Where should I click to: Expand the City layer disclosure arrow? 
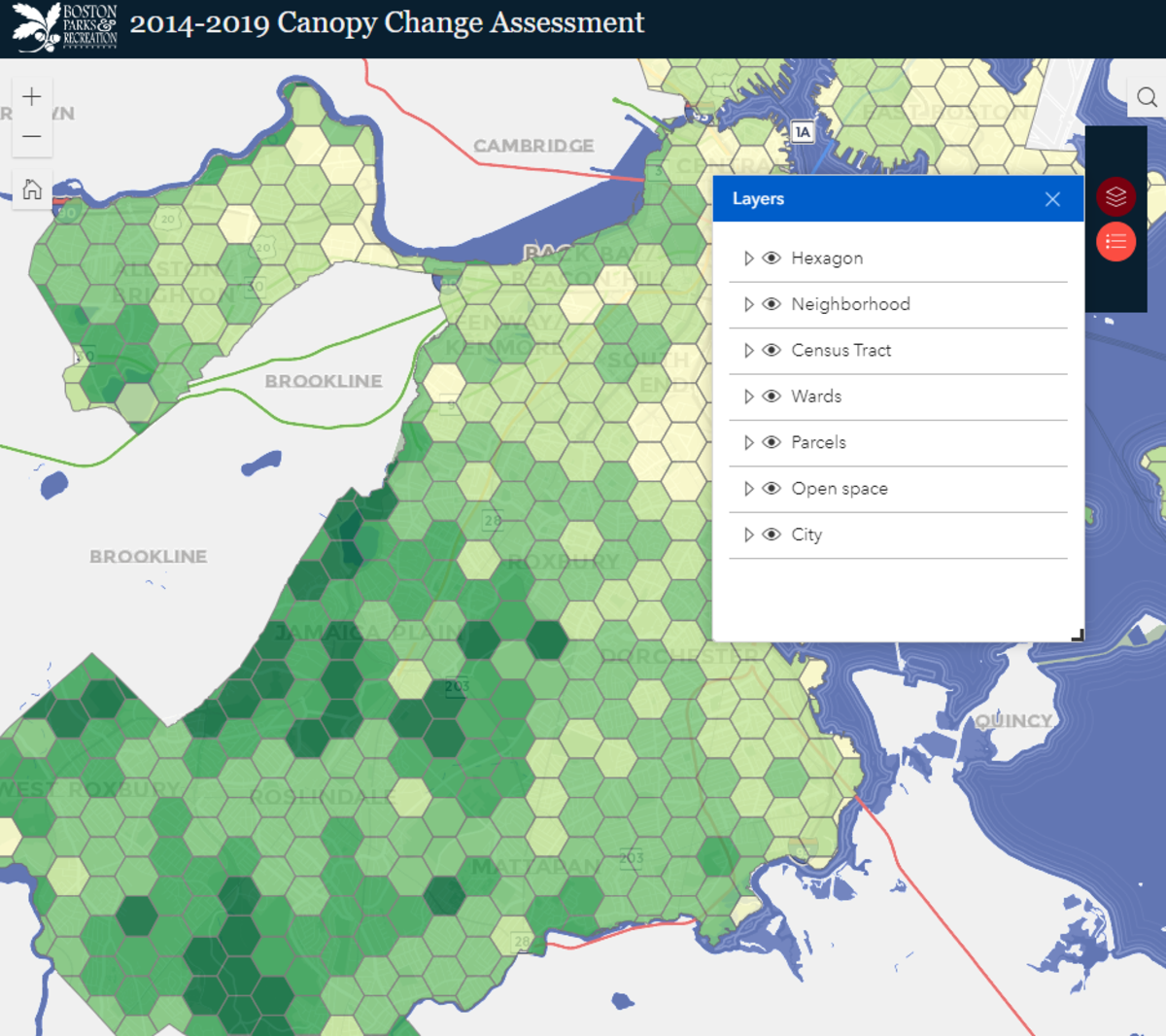click(x=748, y=535)
